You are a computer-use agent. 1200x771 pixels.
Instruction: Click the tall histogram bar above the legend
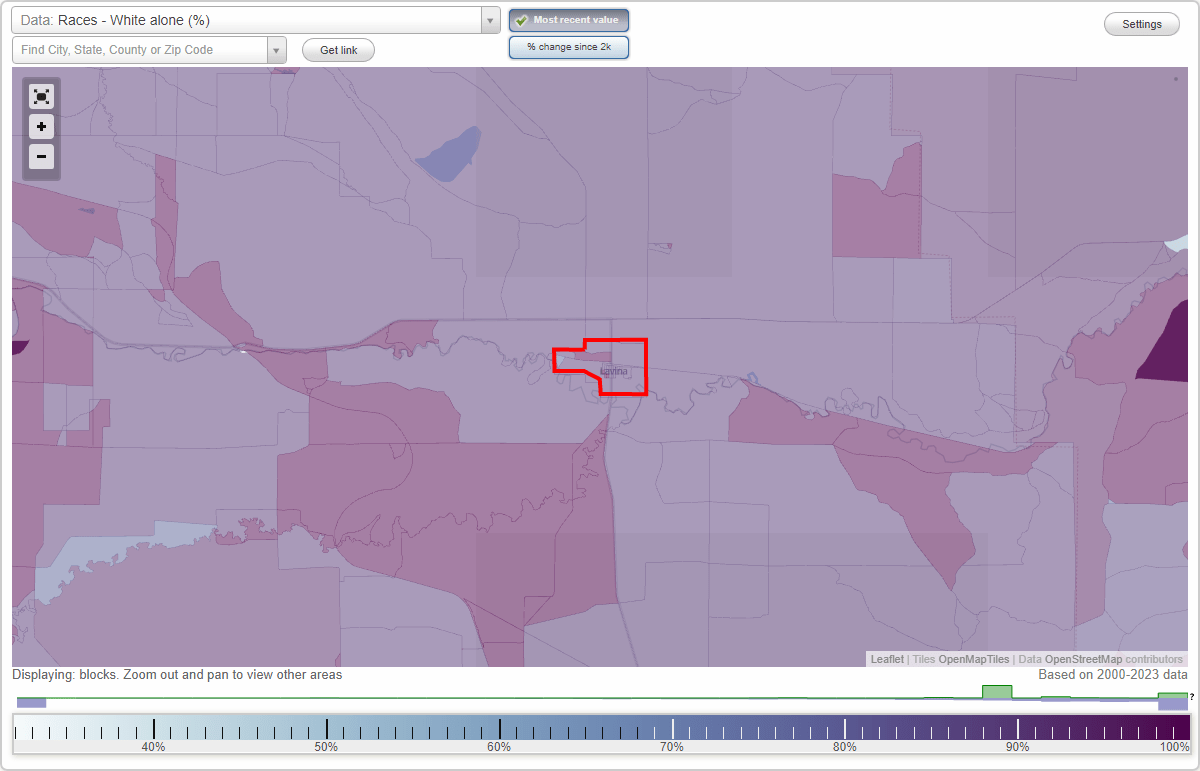996,691
